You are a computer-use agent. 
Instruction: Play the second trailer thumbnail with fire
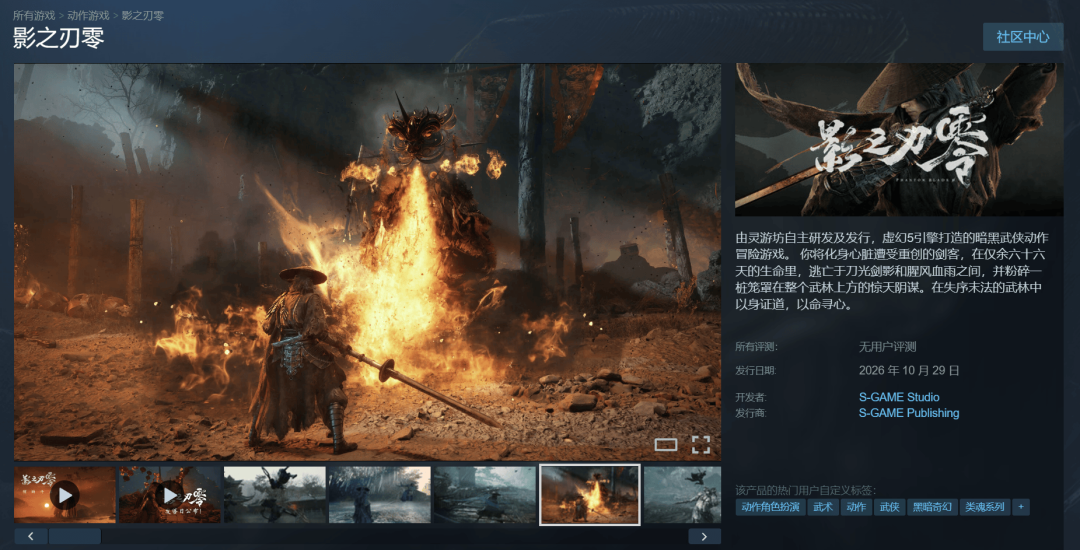click(170, 495)
